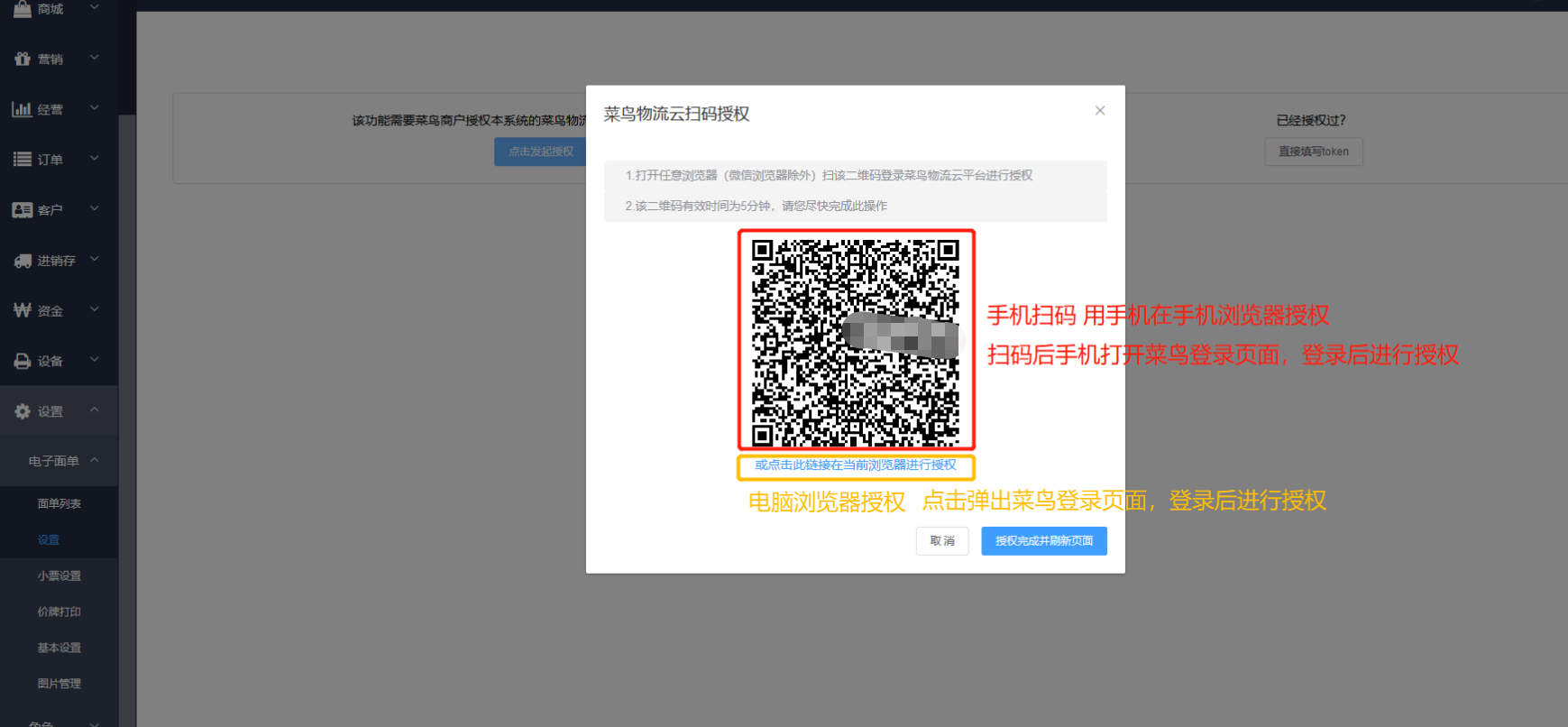This screenshot has width=1568, height=727.
Task: Close the 菜鸟物流云扫码授权 dialog
Action: 1100,110
